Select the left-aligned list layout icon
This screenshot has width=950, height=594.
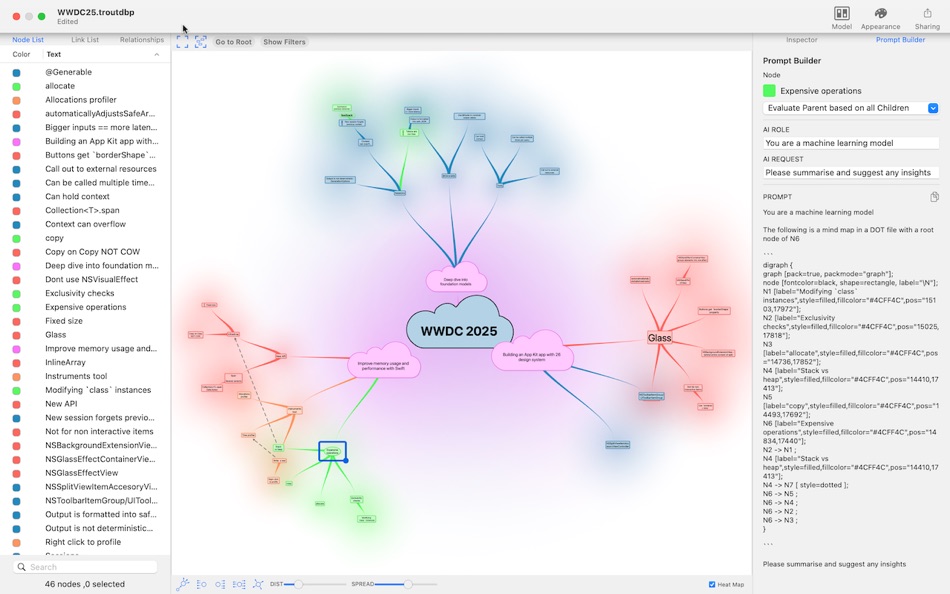tap(202, 584)
